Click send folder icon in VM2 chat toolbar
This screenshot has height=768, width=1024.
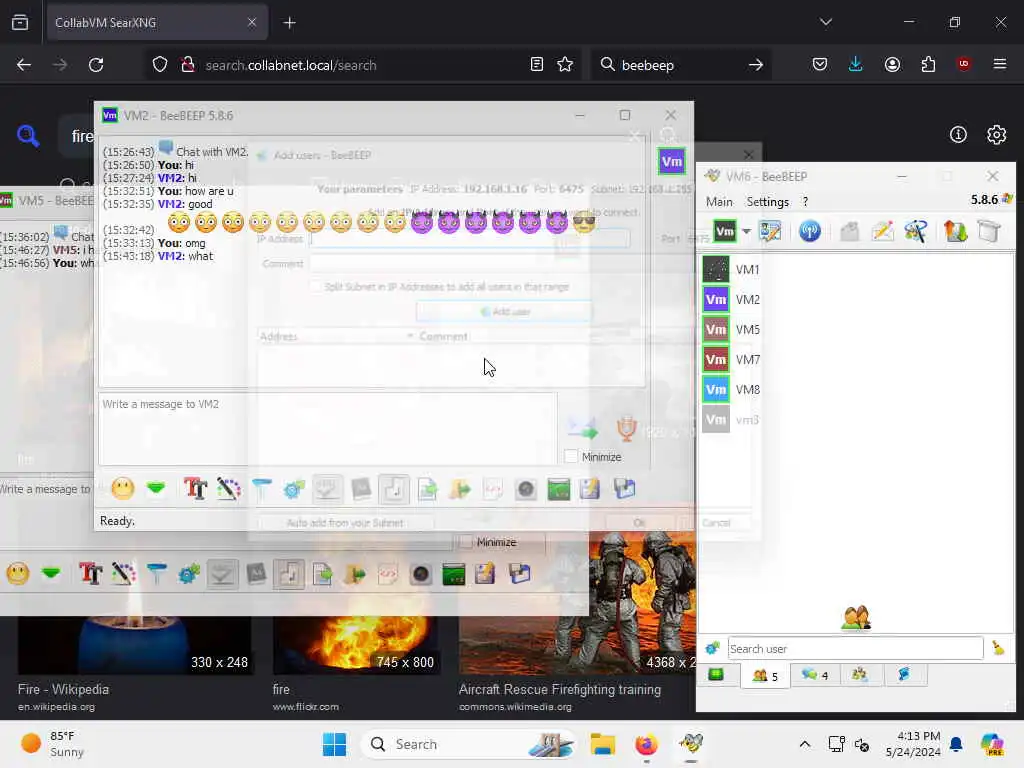point(460,488)
